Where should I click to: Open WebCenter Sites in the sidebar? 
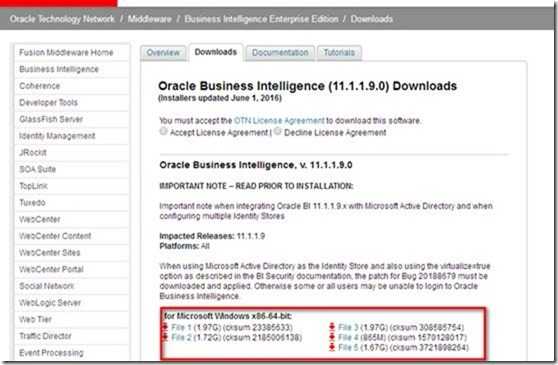49,253
